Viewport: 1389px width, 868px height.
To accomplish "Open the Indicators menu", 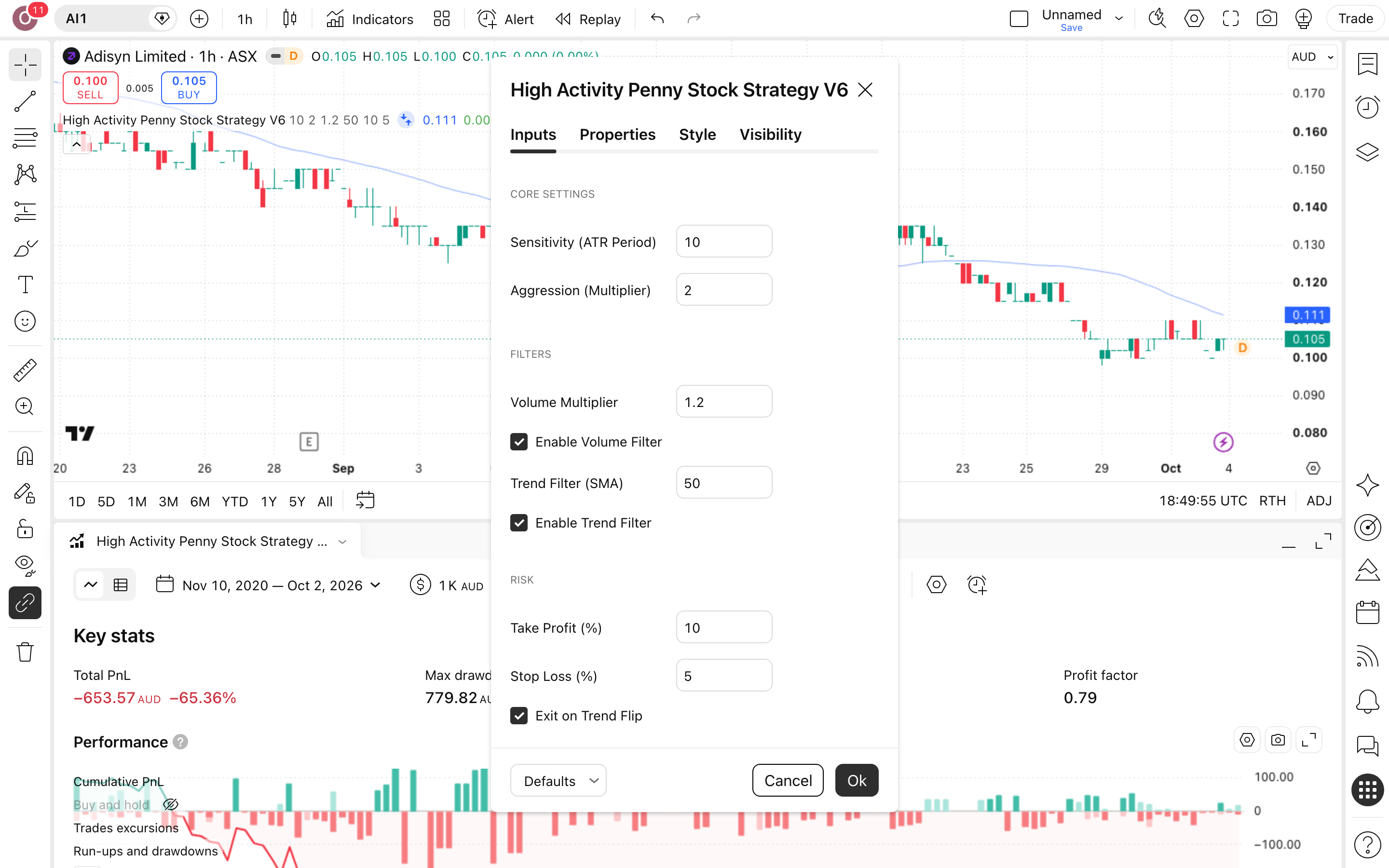I will [x=369, y=19].
